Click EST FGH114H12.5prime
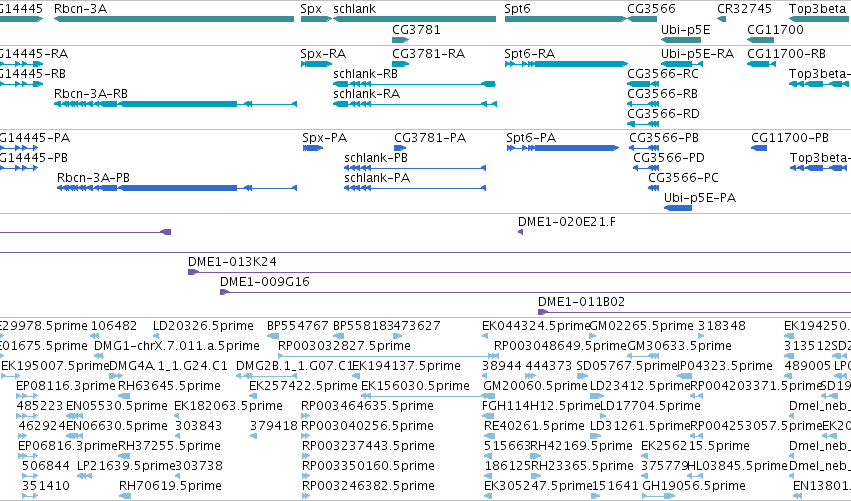851x501 pixels. pyautogui.click(x=541, y=406)
